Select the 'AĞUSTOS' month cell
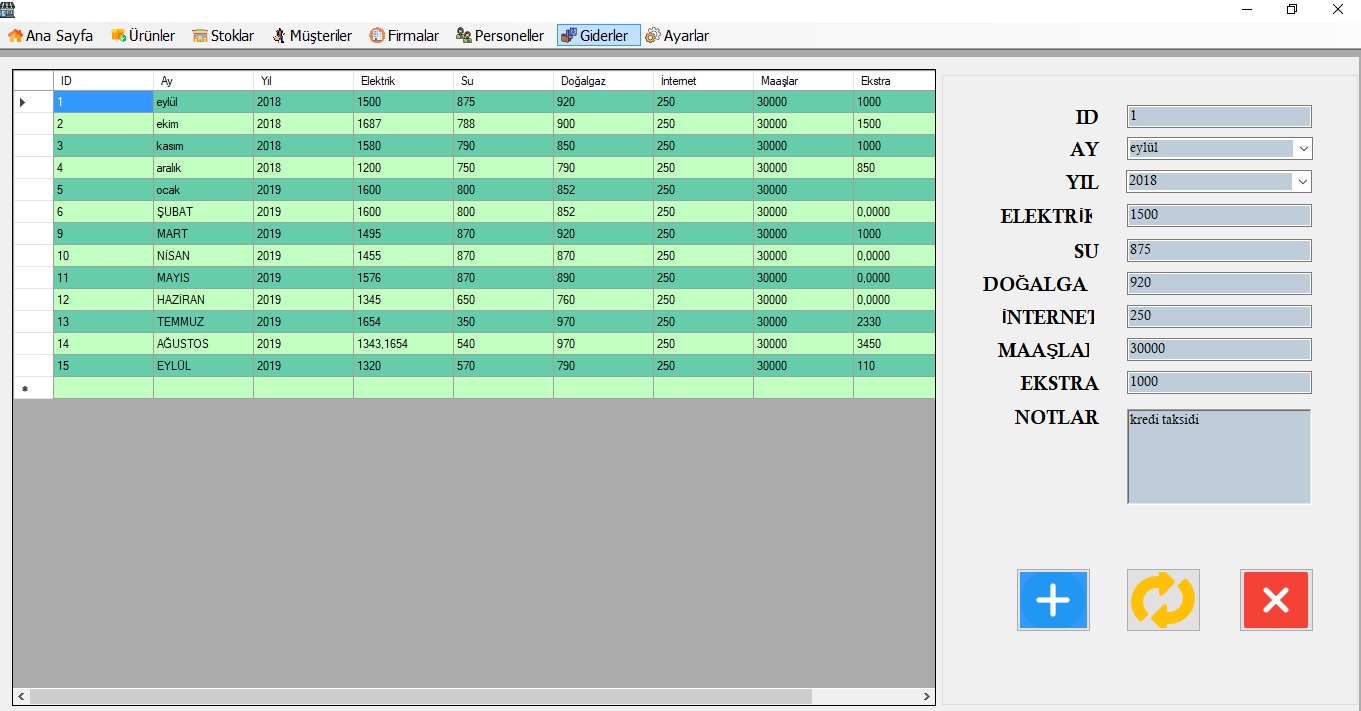Viewport: 1361px width, 711px height. (203, 344)
